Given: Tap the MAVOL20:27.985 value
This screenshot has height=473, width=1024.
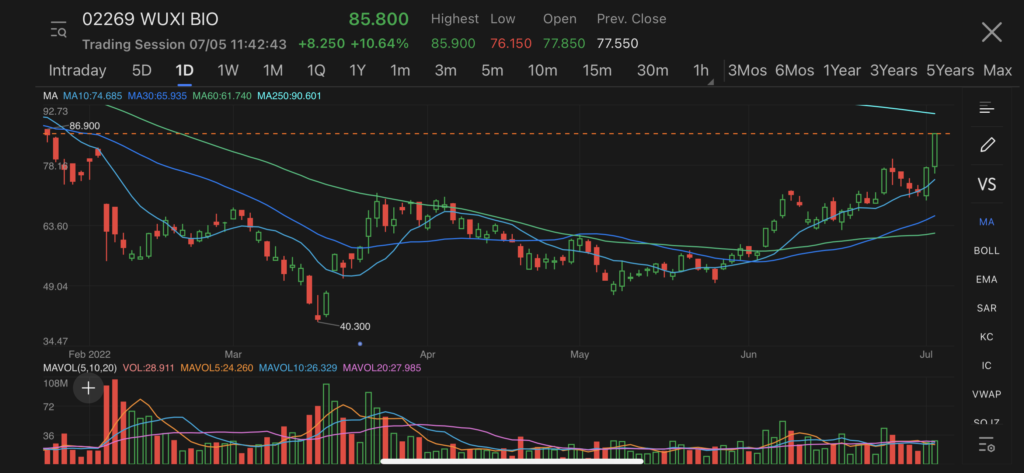Looking at the screenshot, I should tap(382, 368).
